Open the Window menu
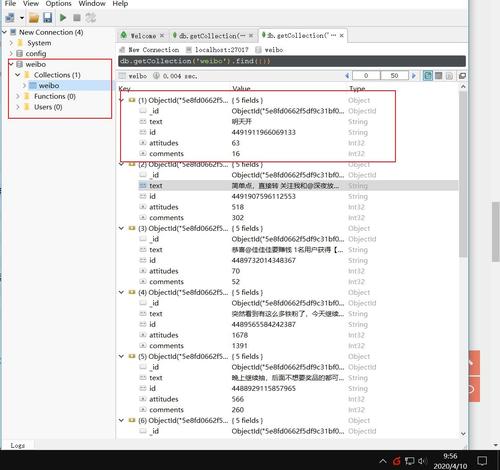 coord(92,4)
